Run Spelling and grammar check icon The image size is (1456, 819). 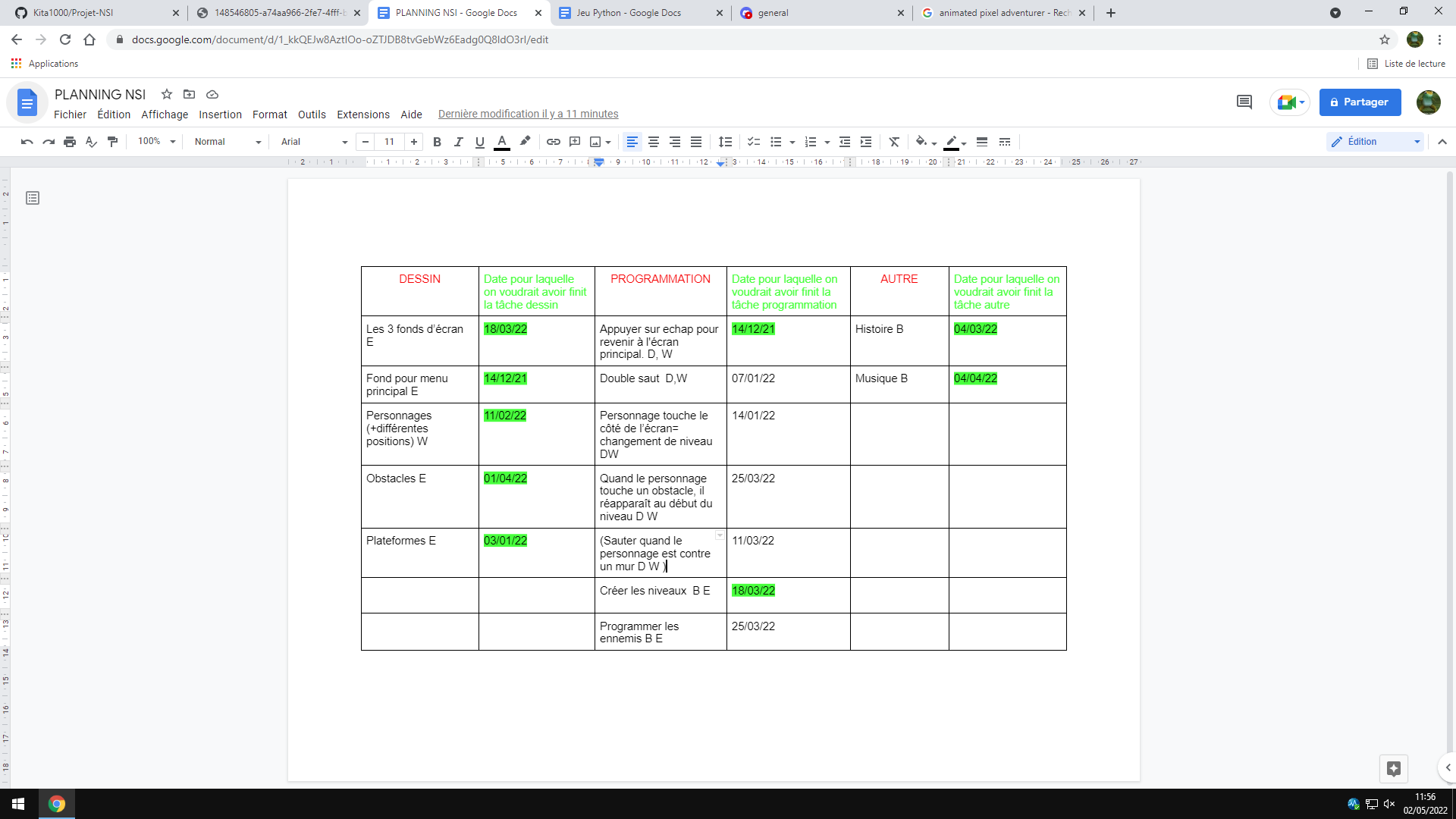[x=91, y=142]
